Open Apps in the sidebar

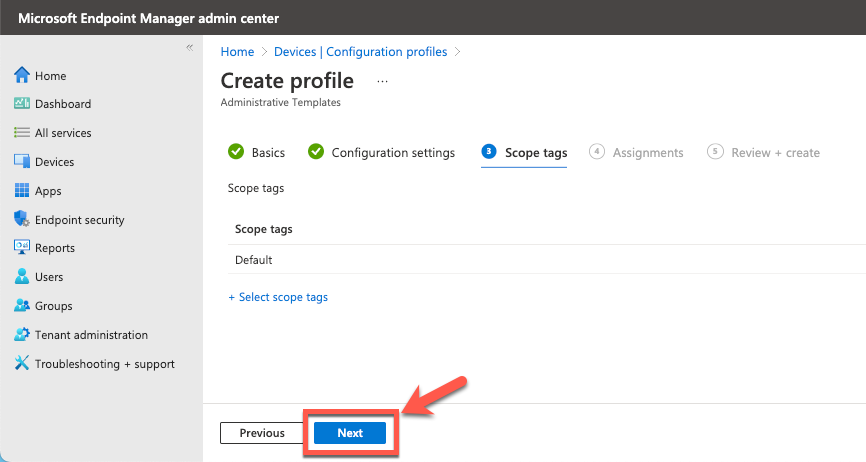[x=48, y=191]
